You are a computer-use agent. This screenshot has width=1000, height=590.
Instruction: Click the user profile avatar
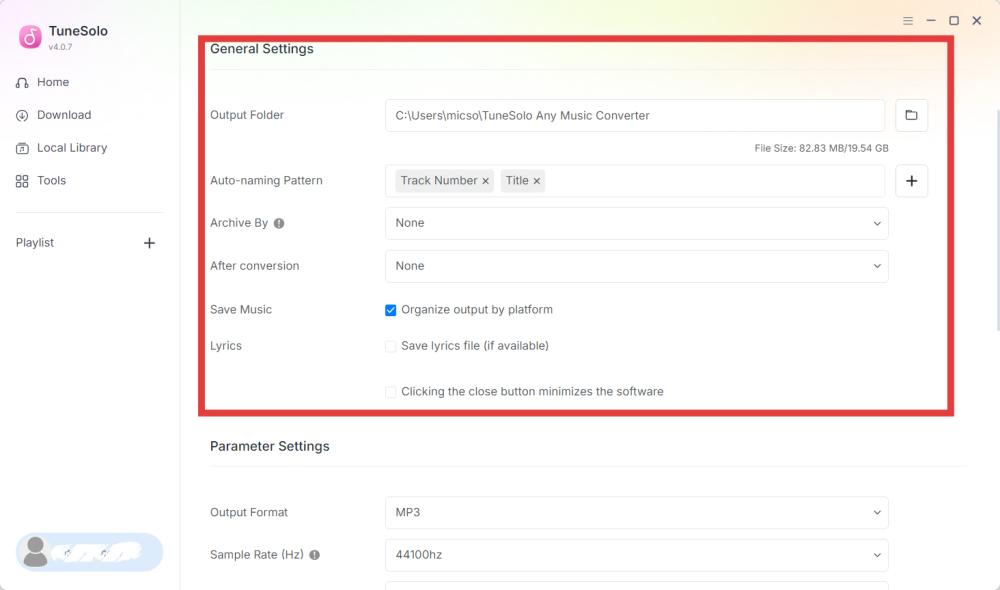[x=36, y=552]
